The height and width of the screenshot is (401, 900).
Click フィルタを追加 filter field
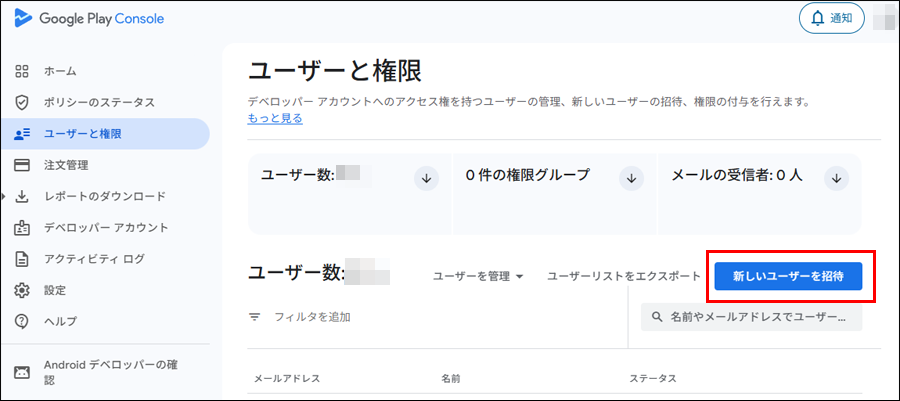[x=312, y=317]
